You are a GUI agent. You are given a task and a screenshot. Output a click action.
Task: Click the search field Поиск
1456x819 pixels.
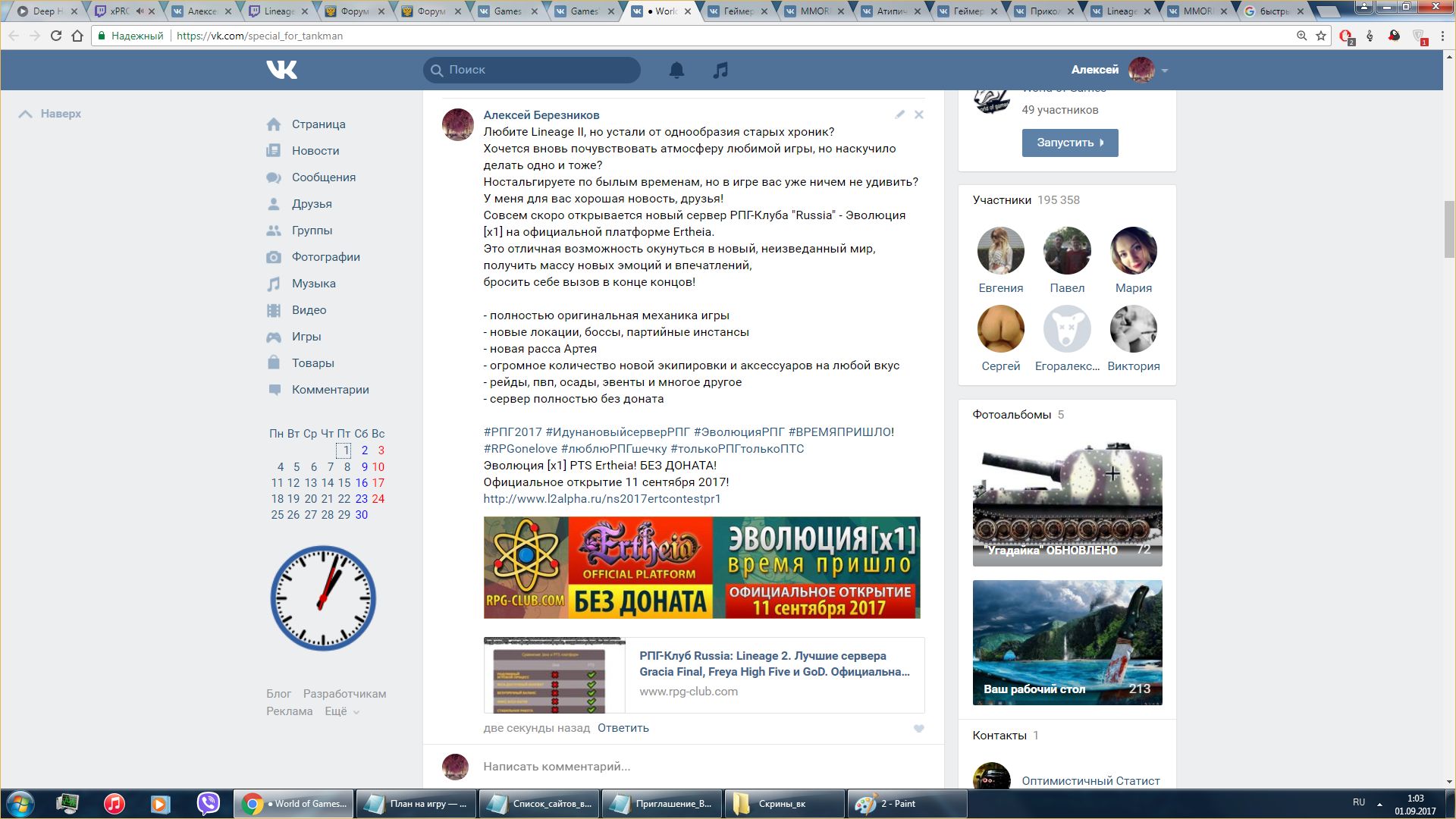(532, 70)
